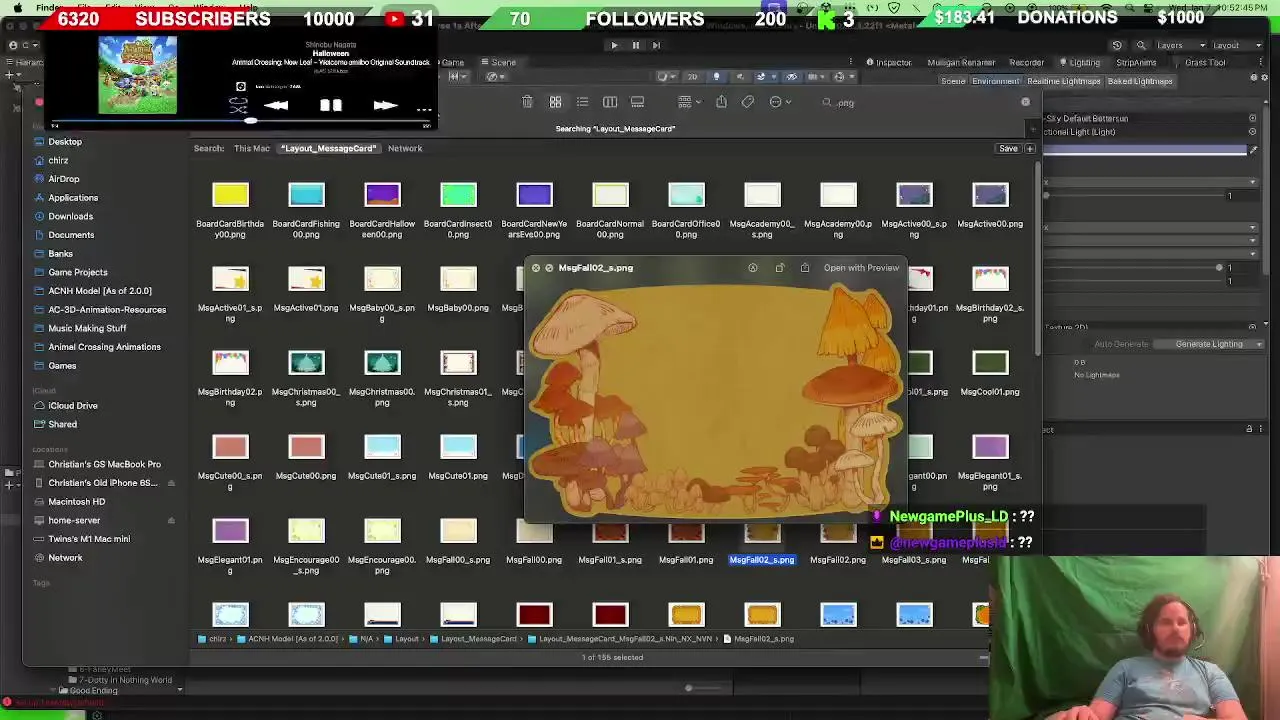Open AirDrop in Finder sidebar
The width and height of the screenshot is (1280, 720).
[x=63, y=179]
